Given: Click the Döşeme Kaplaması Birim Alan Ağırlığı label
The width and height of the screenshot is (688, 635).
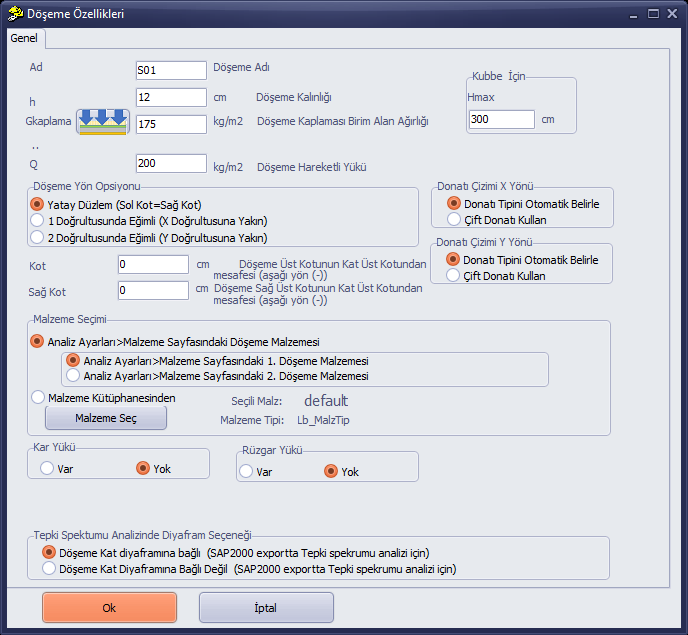Looking at the screenshot, I should 343,121.
